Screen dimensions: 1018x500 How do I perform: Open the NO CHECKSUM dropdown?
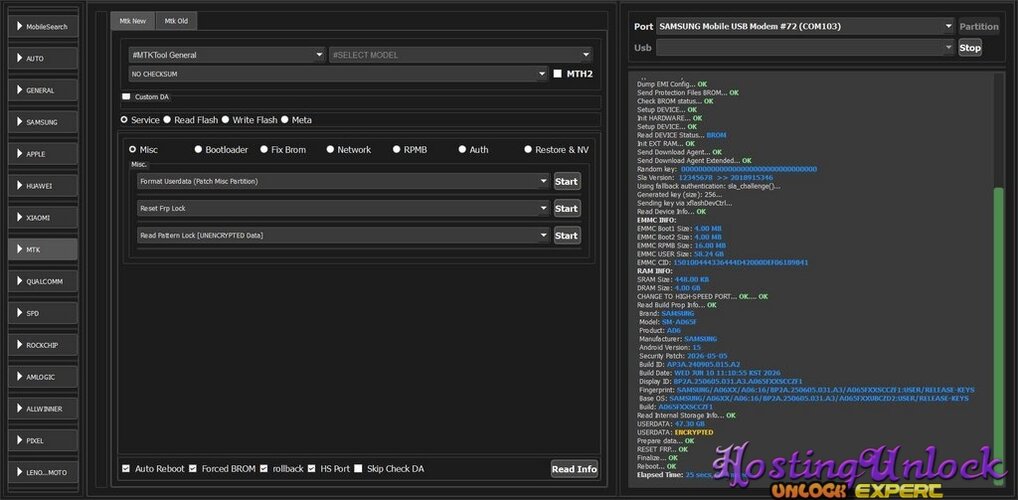tap(338, 74)
